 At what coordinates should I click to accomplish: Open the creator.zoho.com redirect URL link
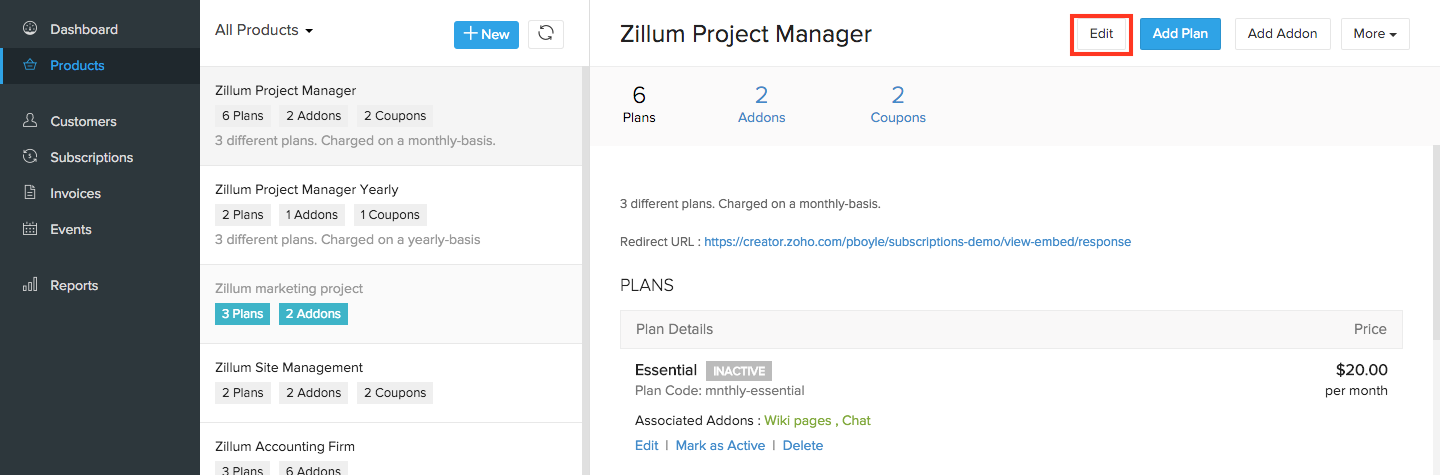917,242
